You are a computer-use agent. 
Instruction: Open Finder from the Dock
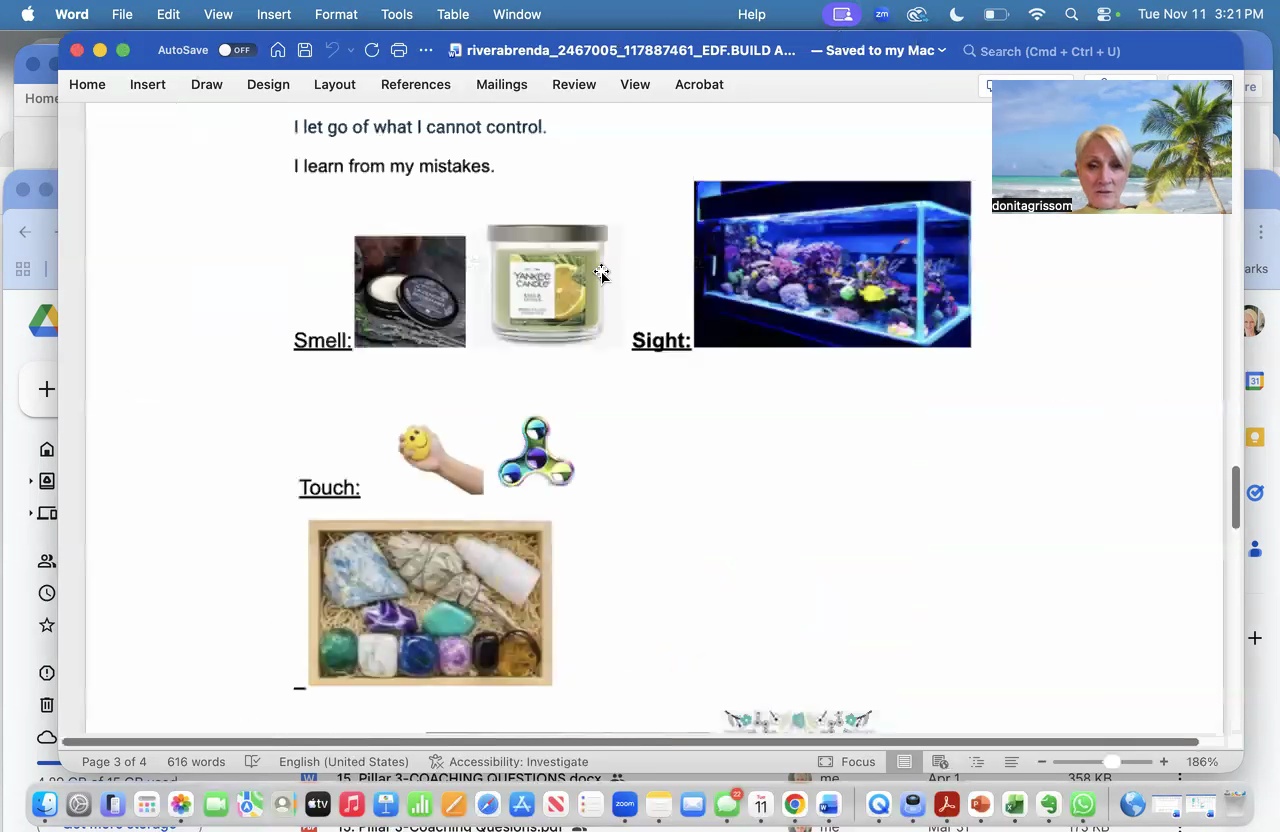click(x=45, y=804)
